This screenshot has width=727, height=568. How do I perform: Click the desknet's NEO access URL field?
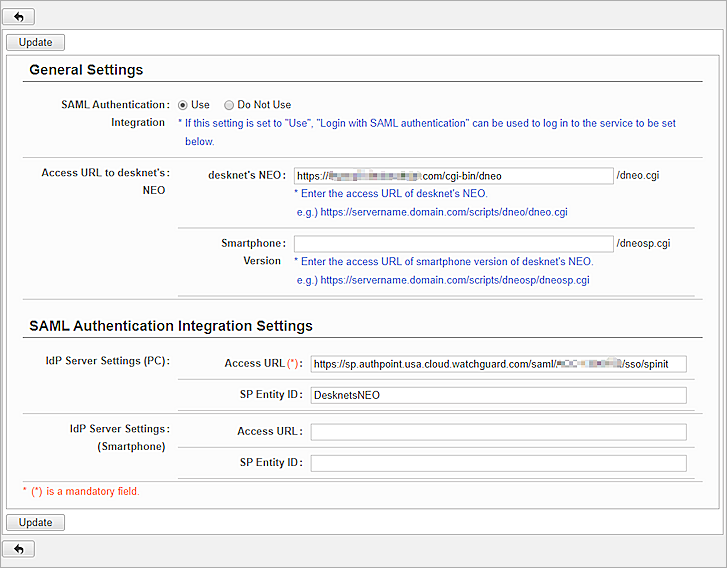[453, 176]
